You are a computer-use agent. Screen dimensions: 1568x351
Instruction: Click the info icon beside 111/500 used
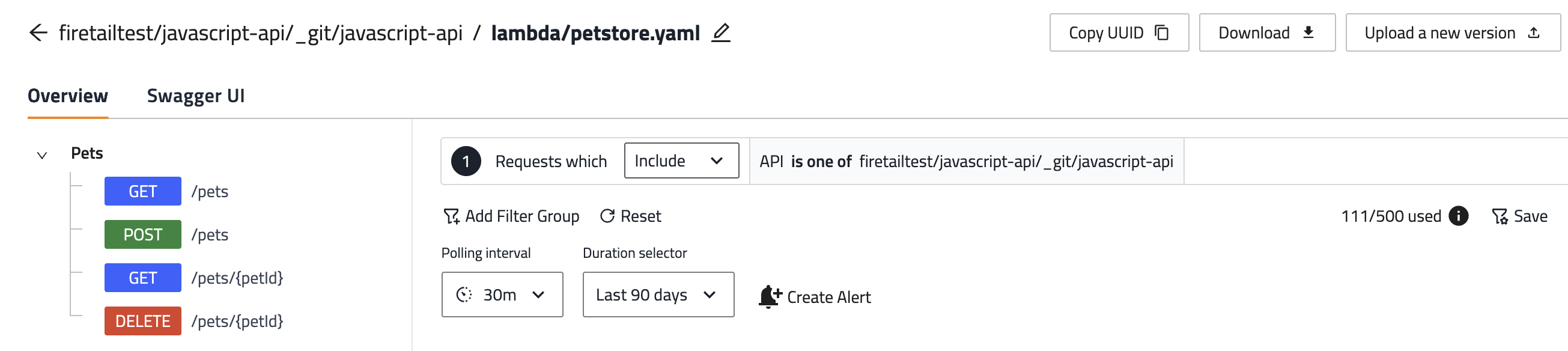1458,216
